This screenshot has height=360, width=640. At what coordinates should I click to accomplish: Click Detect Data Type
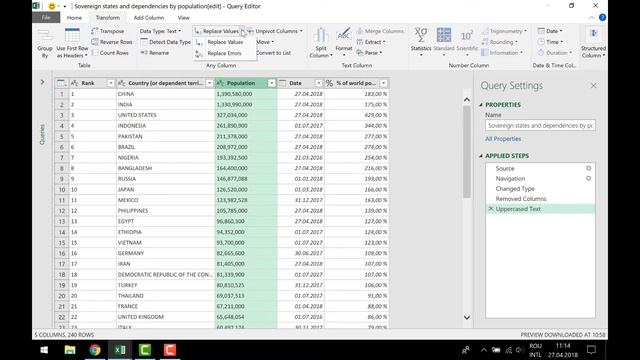[x=165, y=42]
